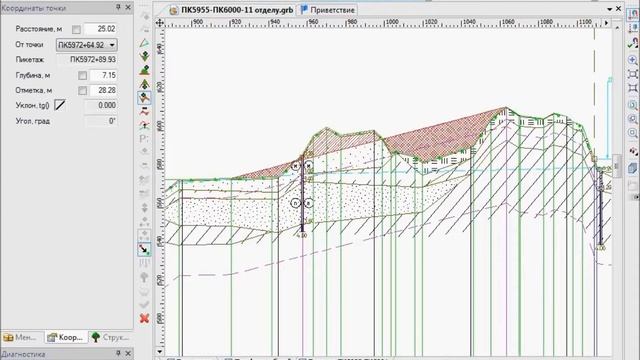Click the 3D box view icon

(x=633, y=168)
